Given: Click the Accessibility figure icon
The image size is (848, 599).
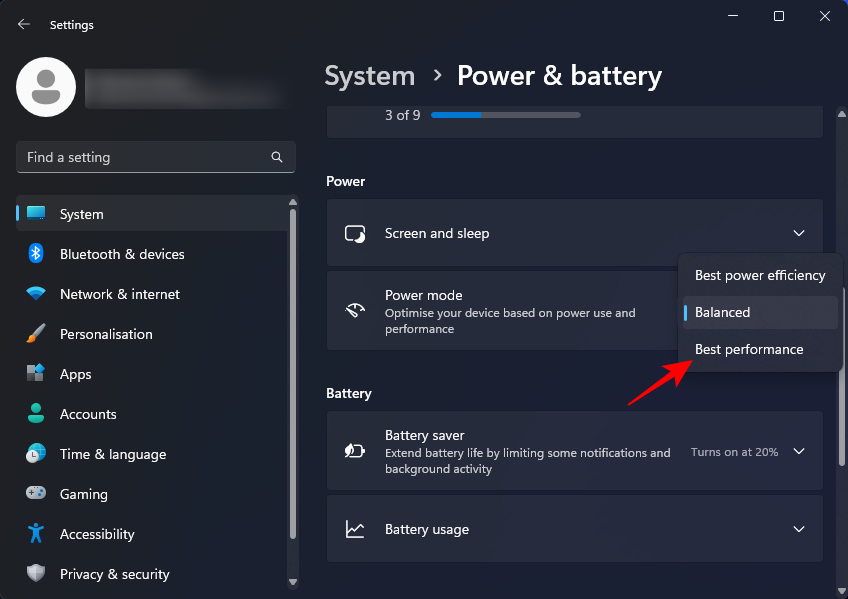Looking at the screenshot, I should [33, 534].
